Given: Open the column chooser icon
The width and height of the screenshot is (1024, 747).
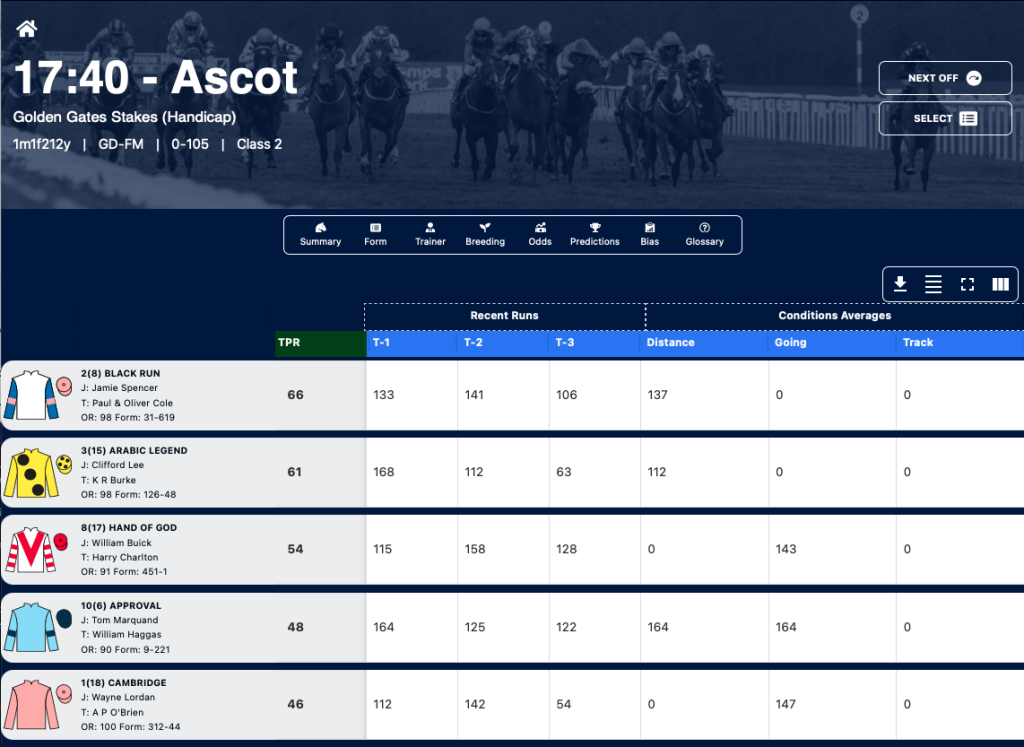Looking at the screenshot, I should 1000,284.
